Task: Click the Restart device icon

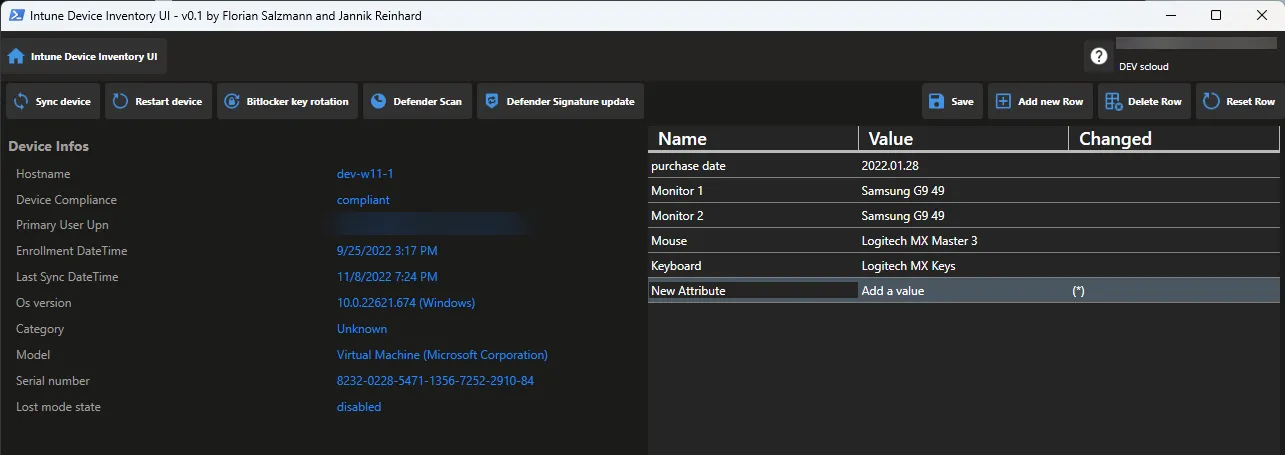Action: coord(120,101)
